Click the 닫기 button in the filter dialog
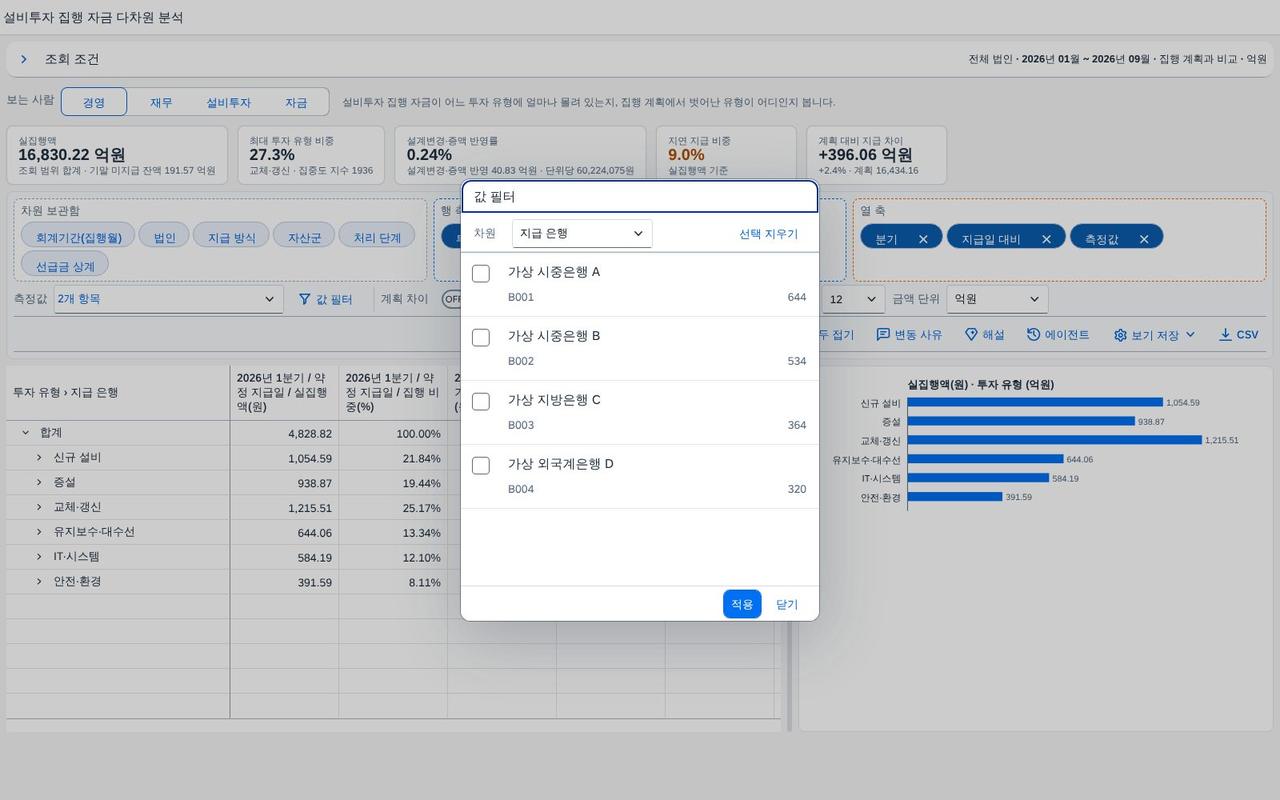The width and height of the screenshot is (1280, 800). (x=787, y=604)
